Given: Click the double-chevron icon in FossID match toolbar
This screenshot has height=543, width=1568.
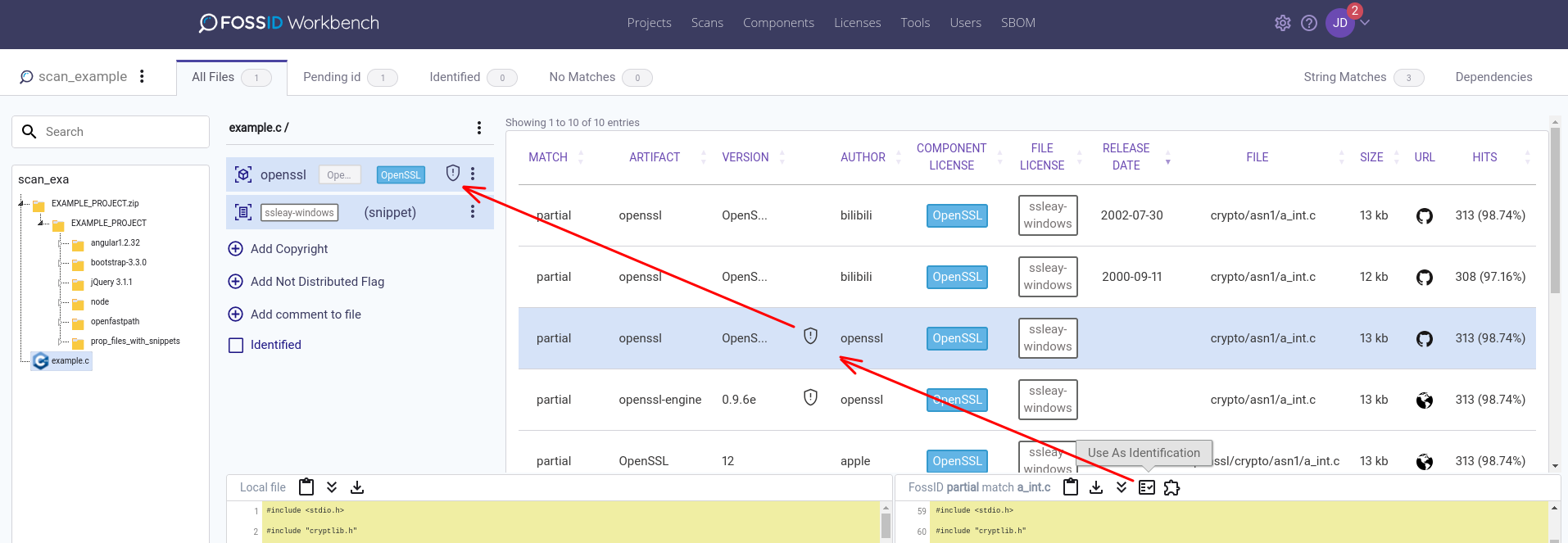Looking at the screenshot, I should (1122, 487).
